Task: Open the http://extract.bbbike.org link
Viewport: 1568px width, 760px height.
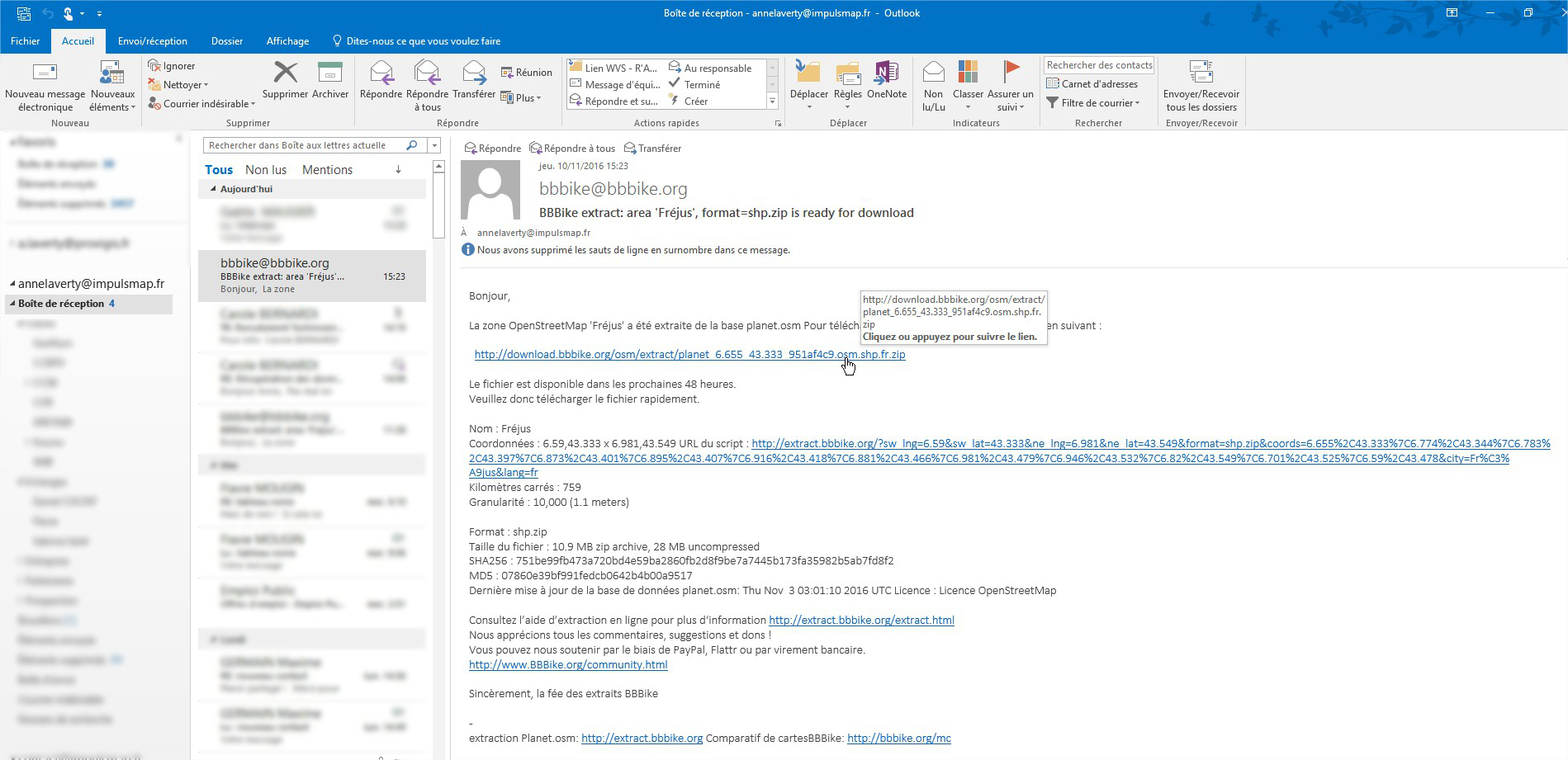Action: 642,739
